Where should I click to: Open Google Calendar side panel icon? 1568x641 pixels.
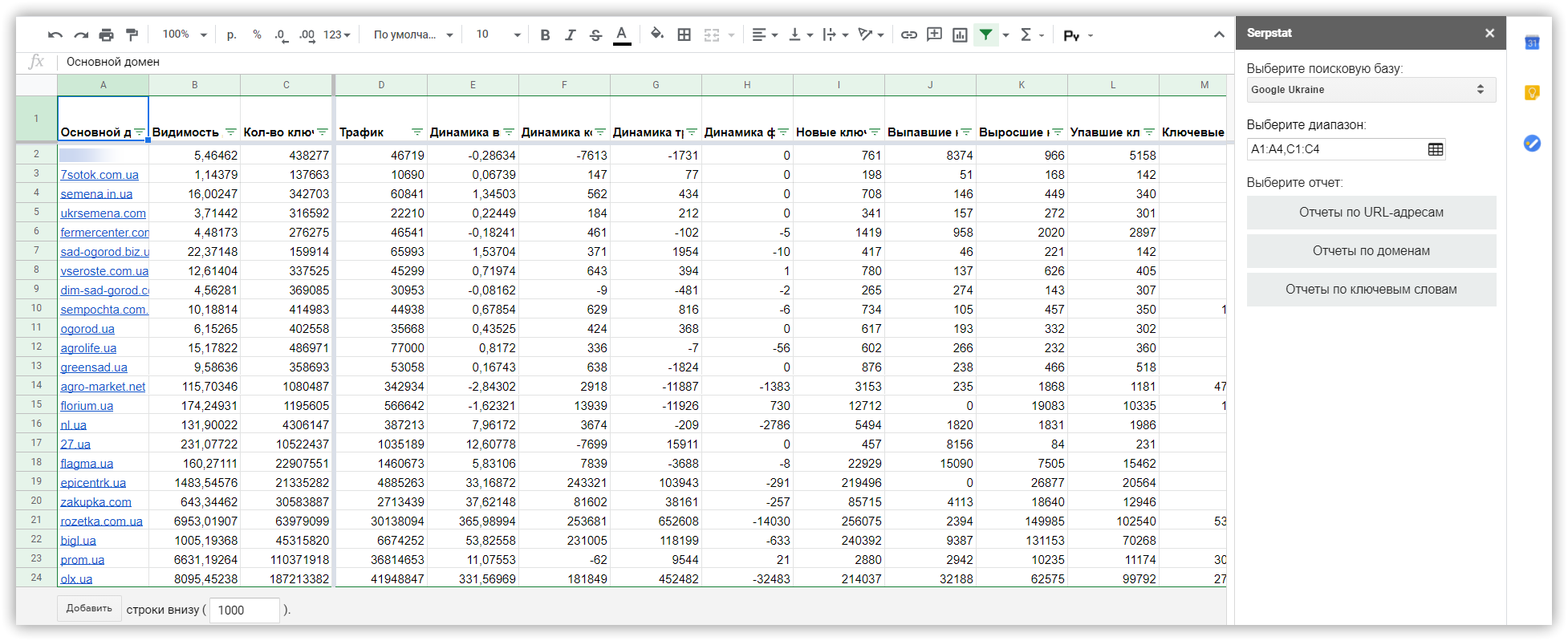[x=1532, y=43]
